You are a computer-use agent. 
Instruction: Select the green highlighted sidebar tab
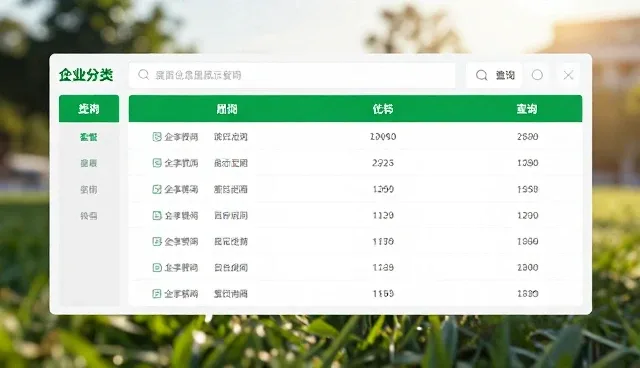coord(89,109)
